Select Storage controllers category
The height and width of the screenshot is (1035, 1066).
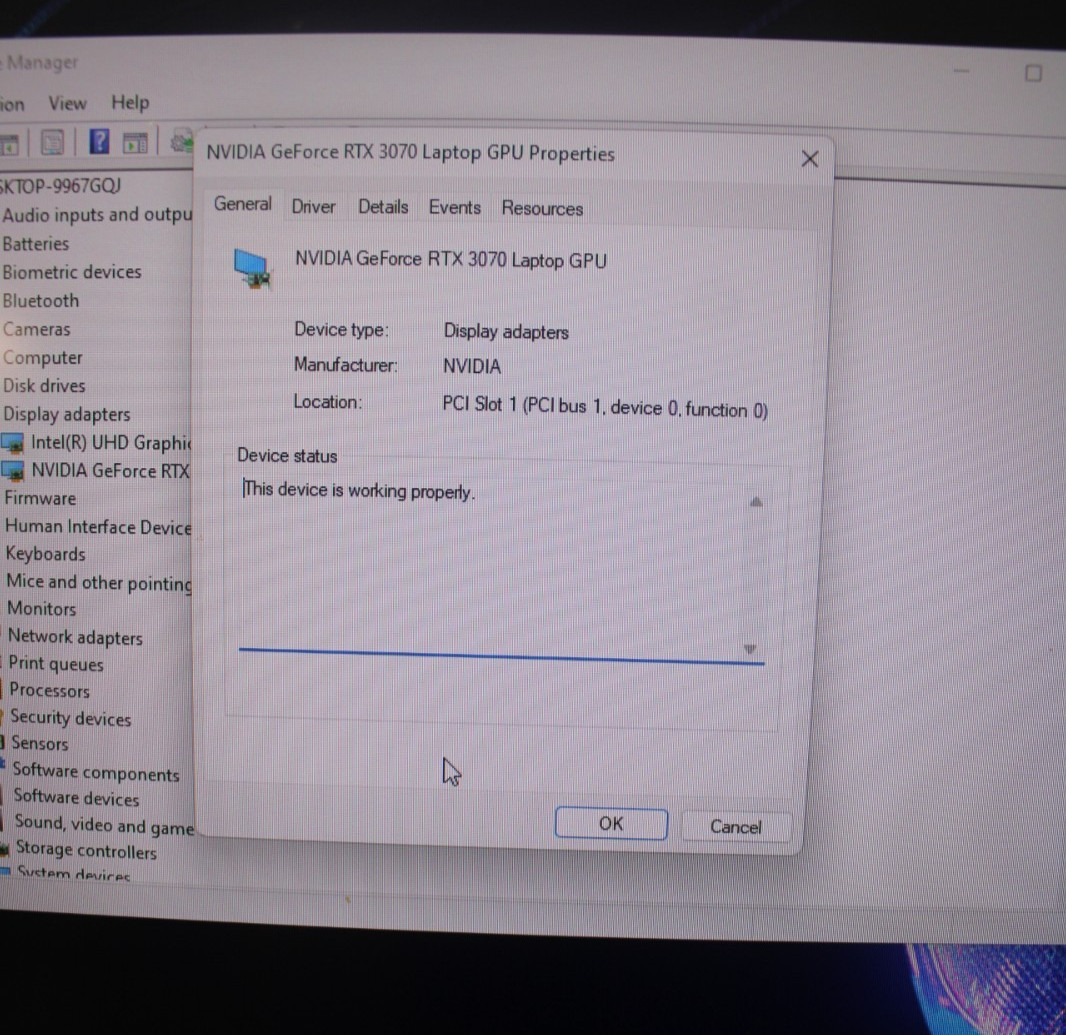coord(86,850)
